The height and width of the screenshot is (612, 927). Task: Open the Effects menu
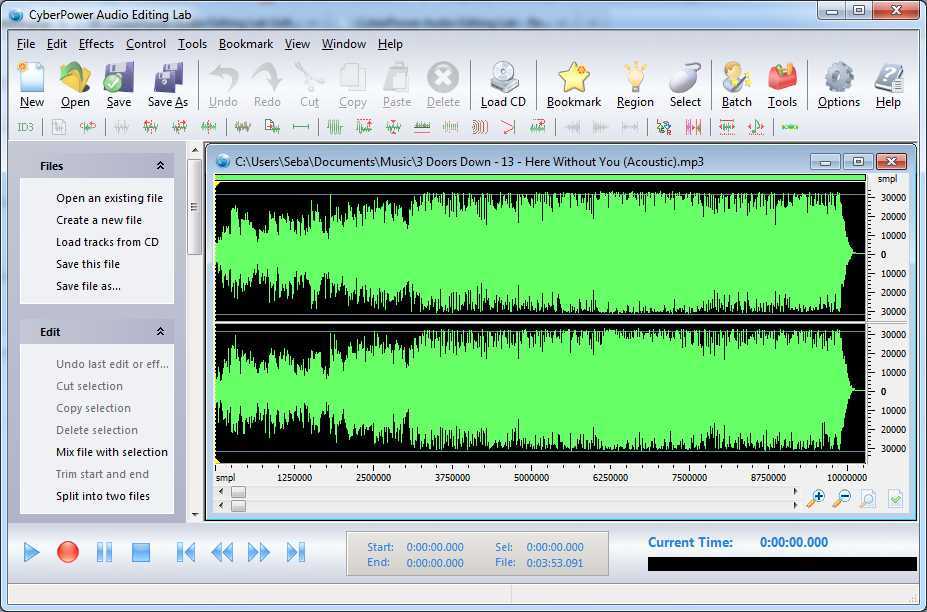coord(96,44)
